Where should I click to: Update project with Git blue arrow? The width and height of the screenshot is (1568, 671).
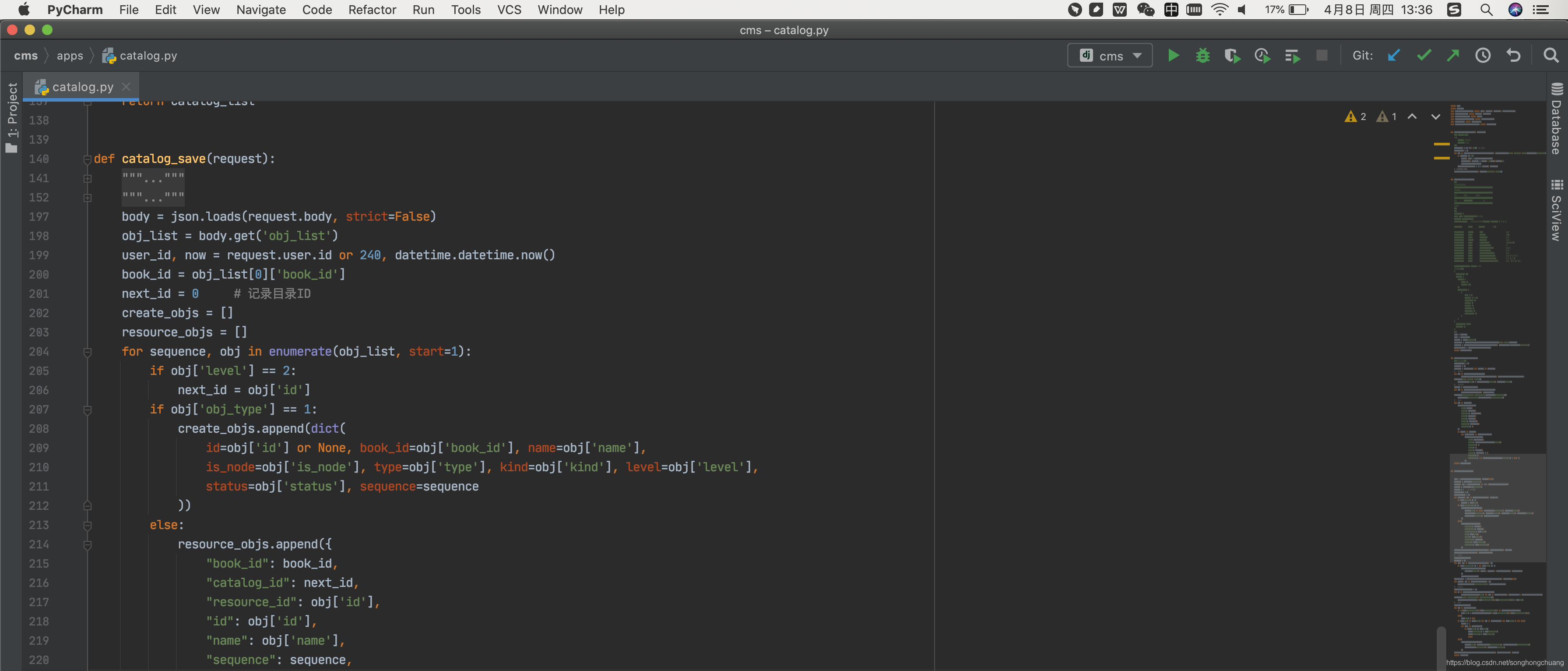pos(1394,56)
